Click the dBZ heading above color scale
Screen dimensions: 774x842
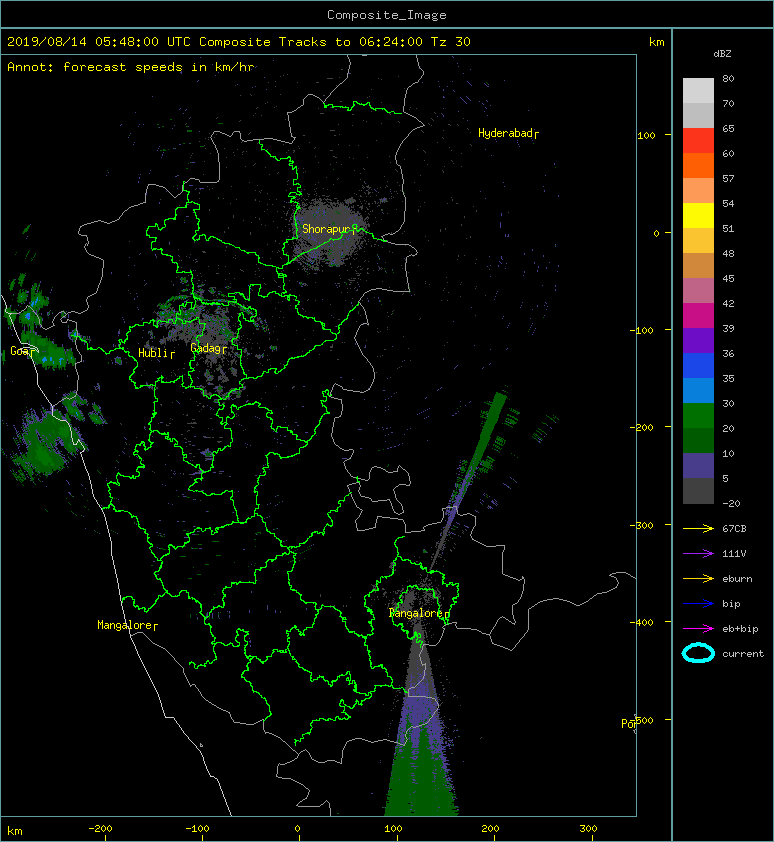pyautogui.click(x=722, y=54)
